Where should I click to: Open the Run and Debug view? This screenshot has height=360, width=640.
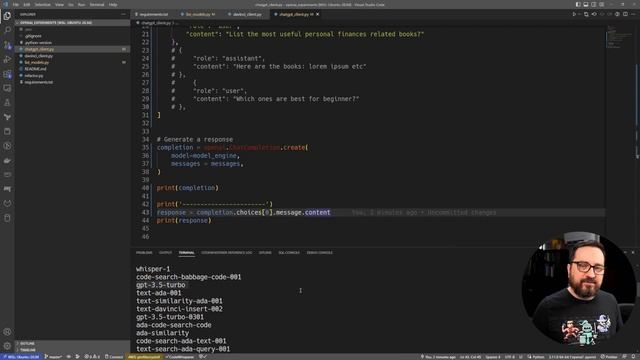[x=7, y=60]
